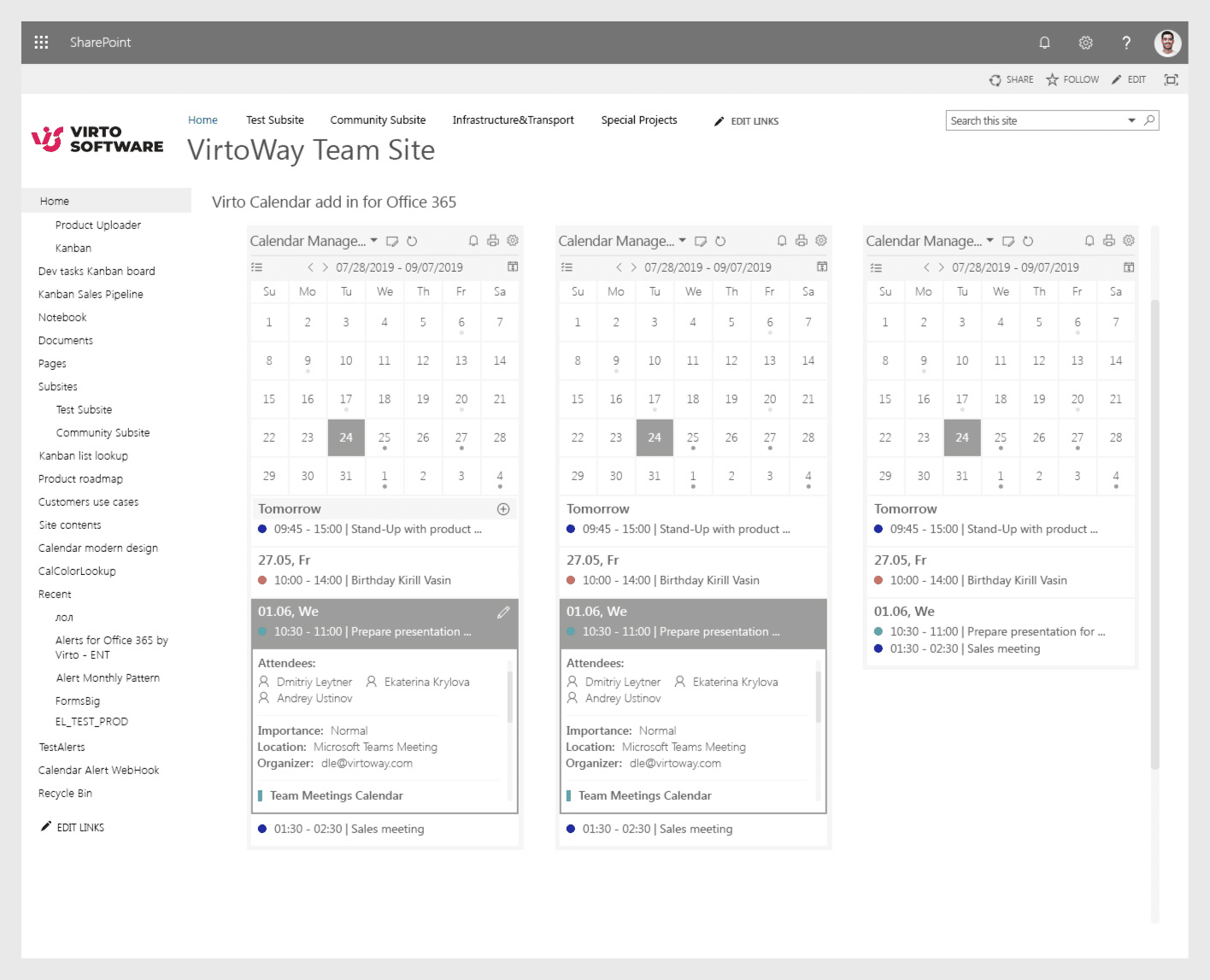Open date picker icon in first calendar
Image resolution: width=1210 pixels, height=980 pixels.
pyautogui.click(x=513, y=267)
